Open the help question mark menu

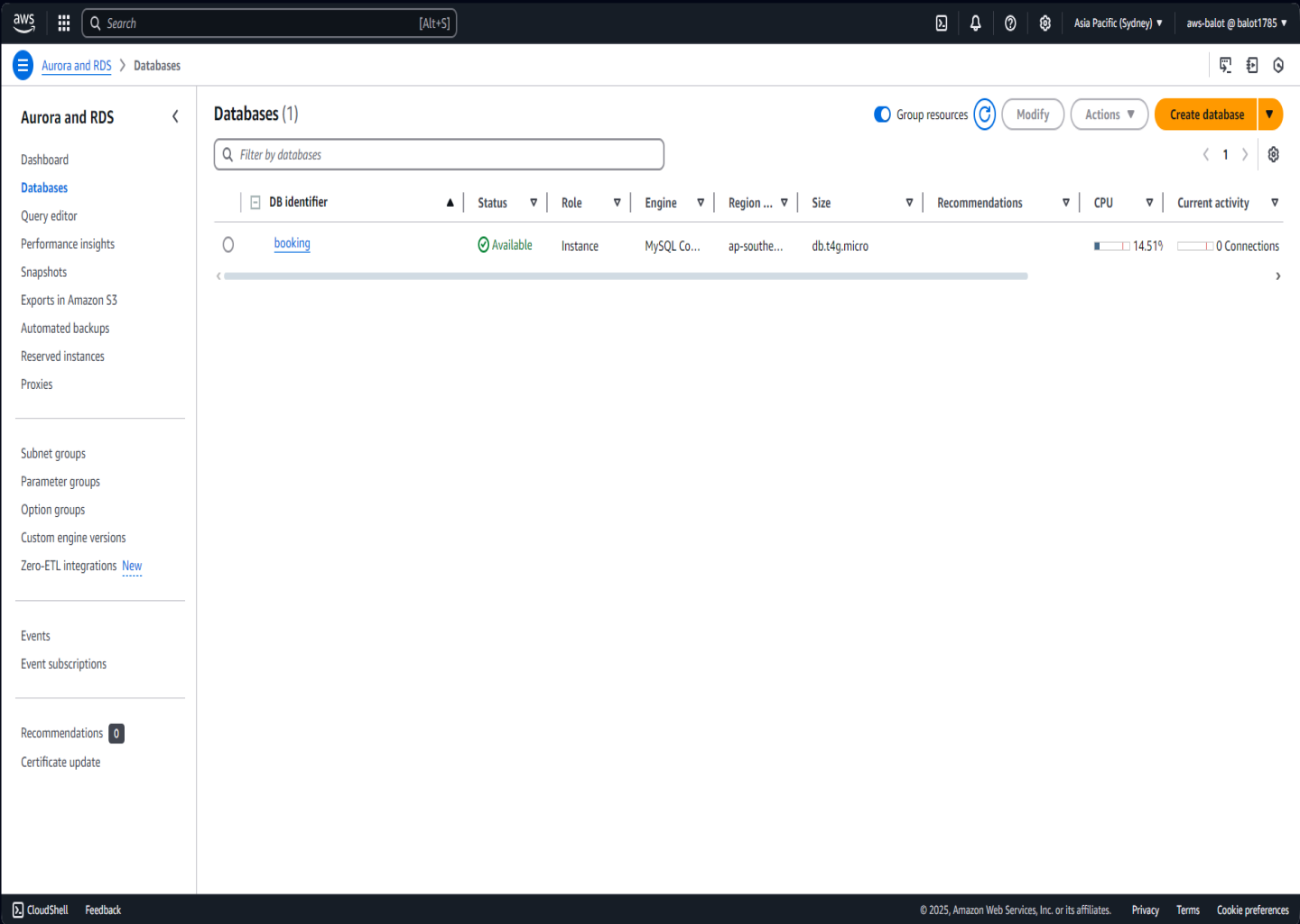click(1010, 23)
